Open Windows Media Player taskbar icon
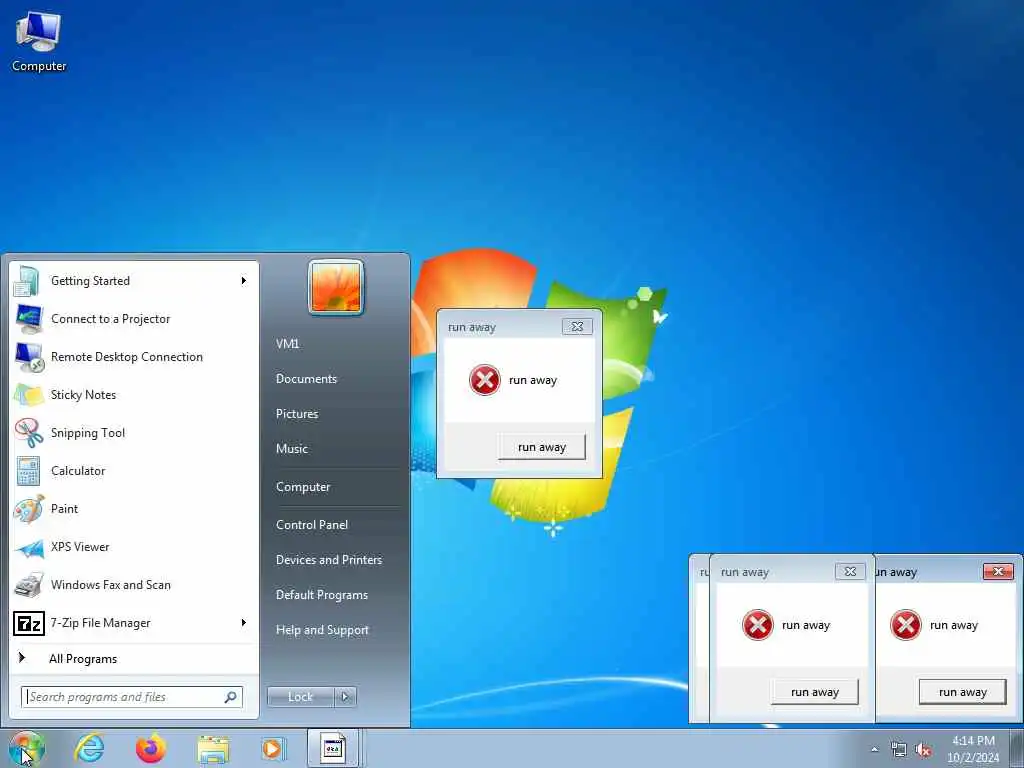This screenshot has height=768, width=1024. point(273,748)
